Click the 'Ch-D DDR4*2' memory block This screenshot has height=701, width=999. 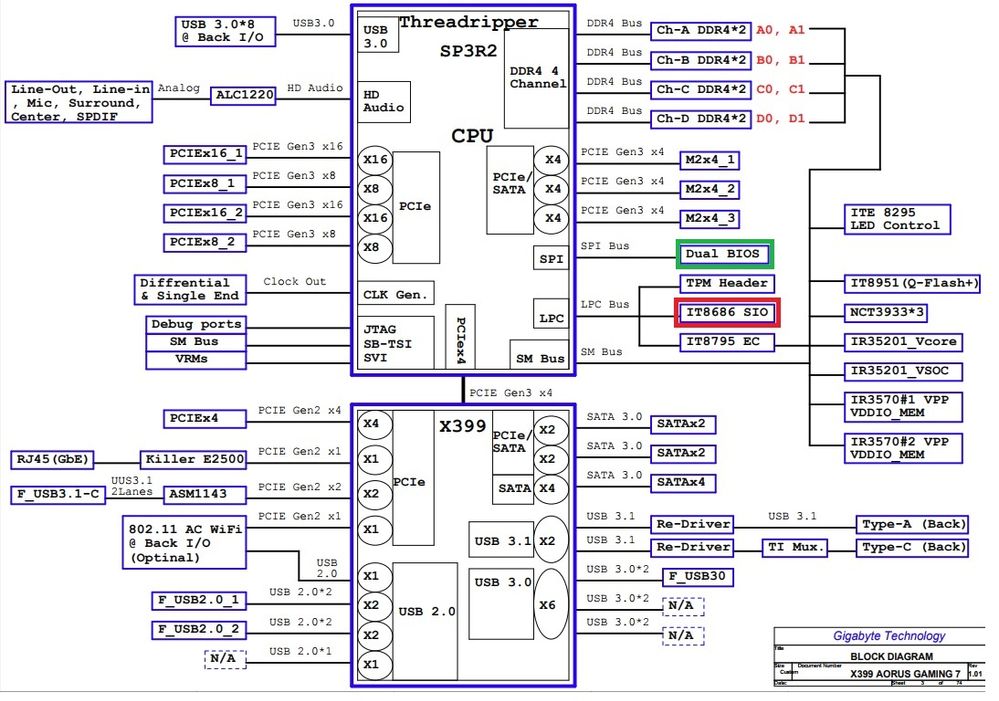pos(701,119)
